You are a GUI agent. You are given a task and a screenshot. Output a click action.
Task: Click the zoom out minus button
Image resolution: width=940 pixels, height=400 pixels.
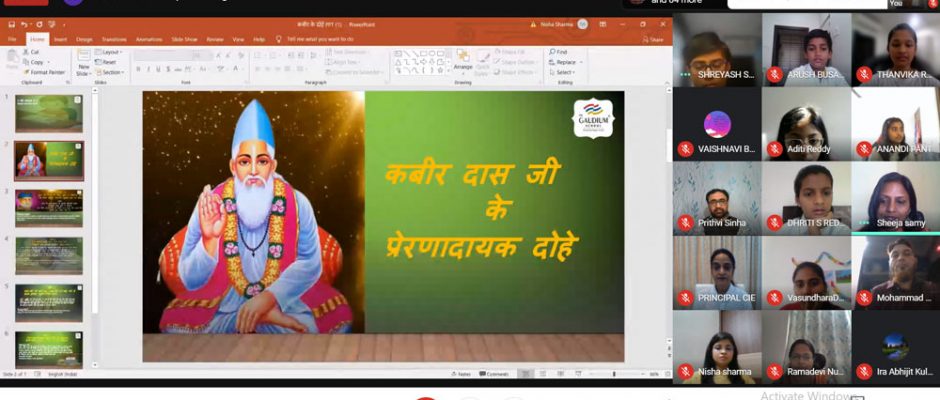(x=591, y=374)
